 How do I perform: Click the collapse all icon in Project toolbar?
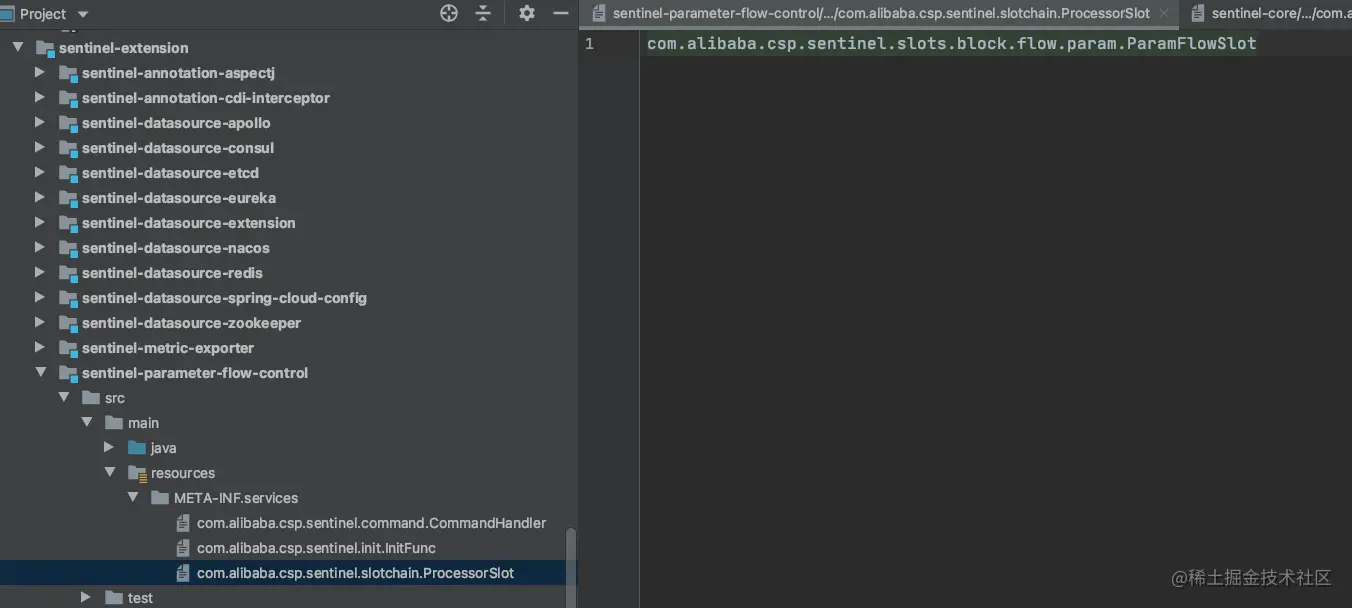click(483, 13)
